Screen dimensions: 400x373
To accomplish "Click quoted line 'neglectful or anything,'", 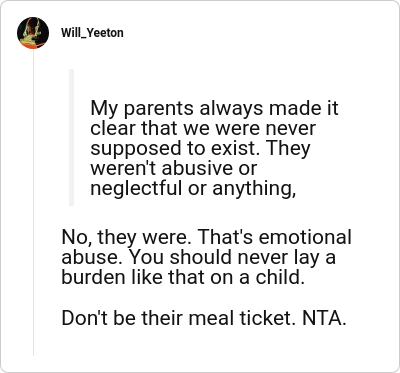I will (x=193, y=189).
